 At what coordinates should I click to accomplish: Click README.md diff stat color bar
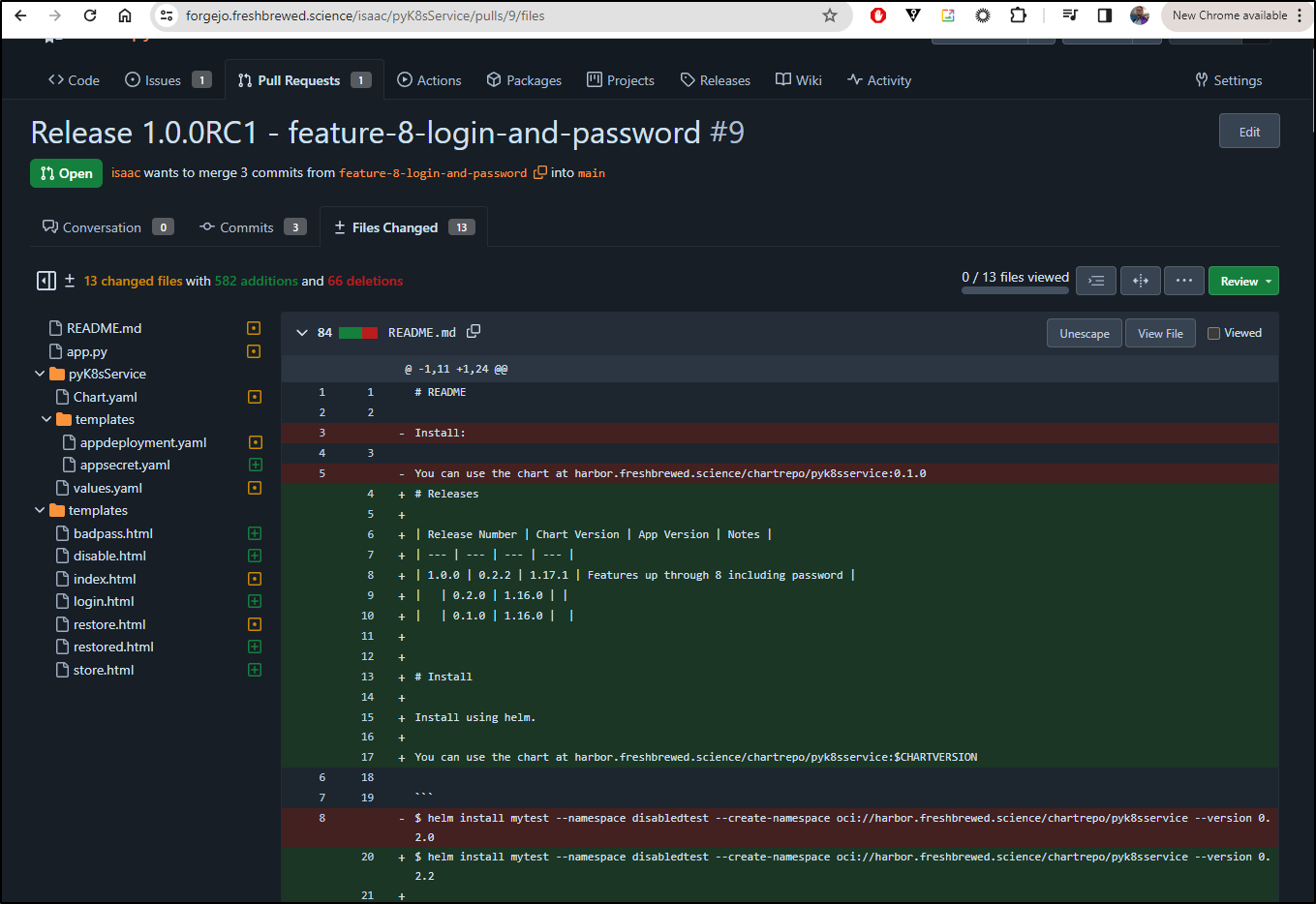click(x=358, y=333)
